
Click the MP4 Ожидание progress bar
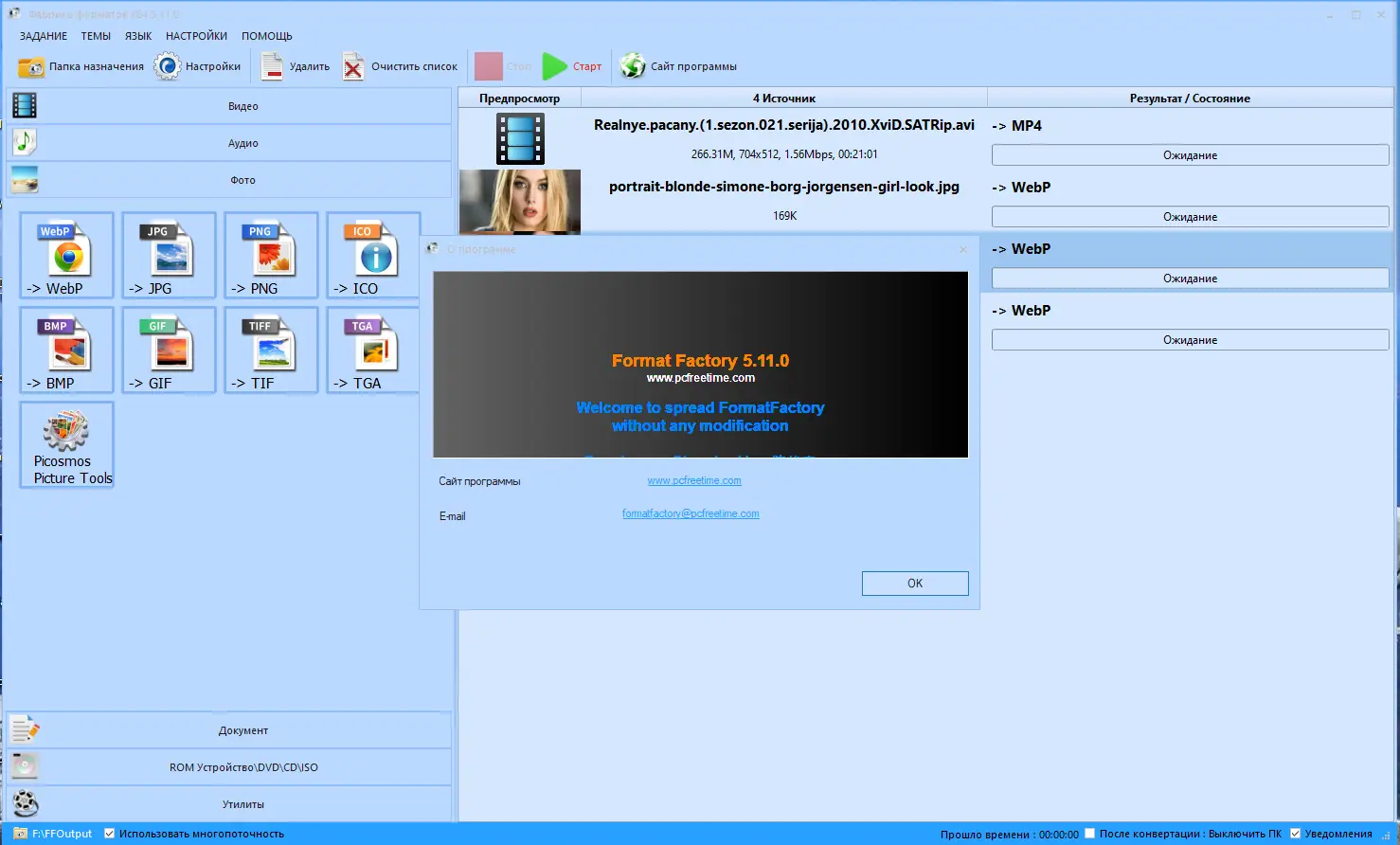click(x=1189, y=154)
